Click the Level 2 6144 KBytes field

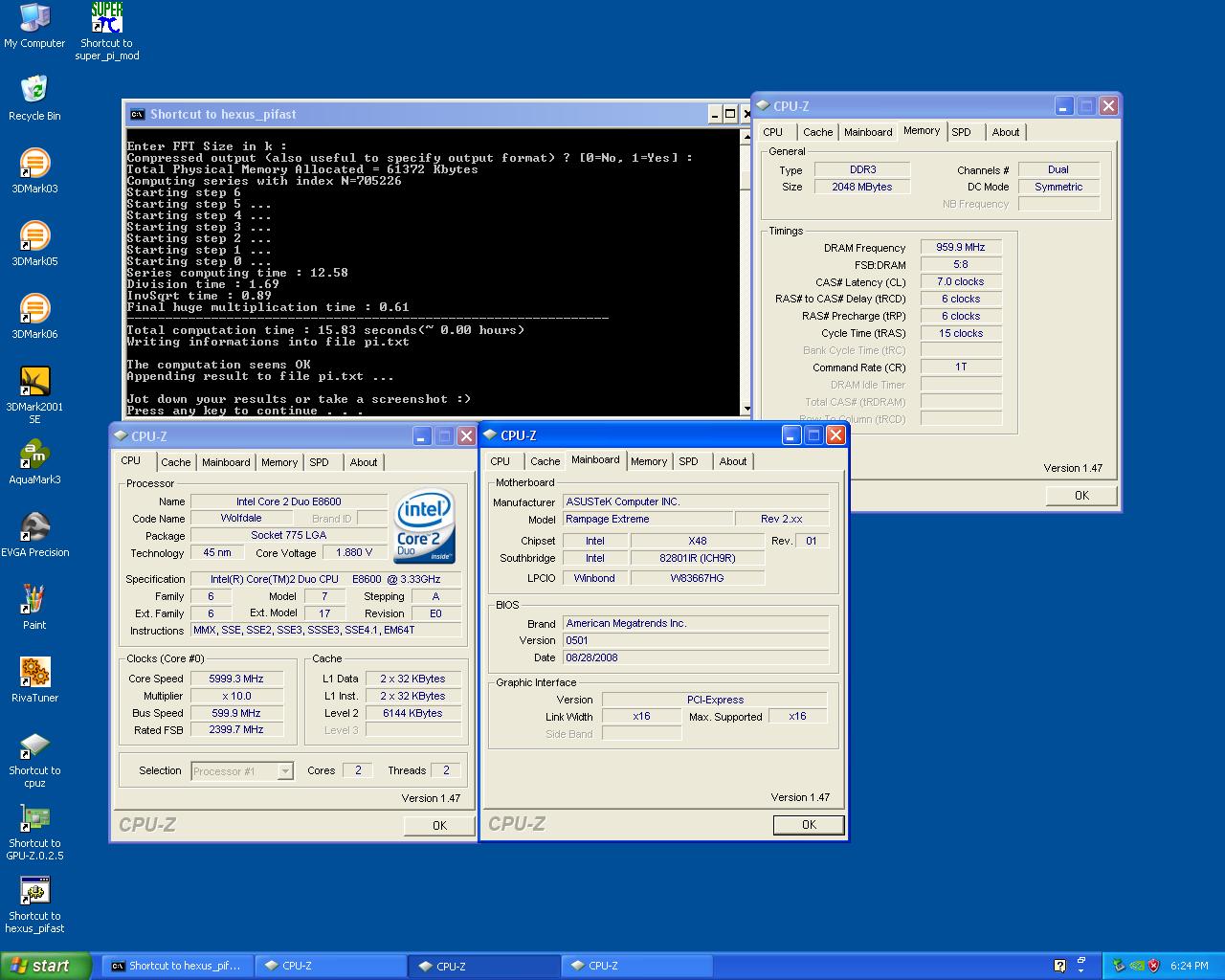(x=412, y=713)
